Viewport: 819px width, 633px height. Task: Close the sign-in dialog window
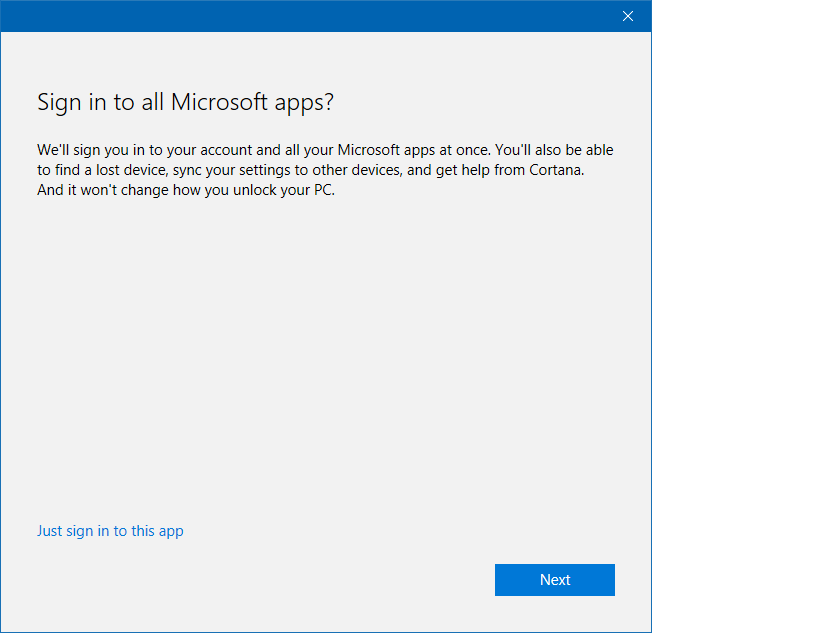coord(628,16)
